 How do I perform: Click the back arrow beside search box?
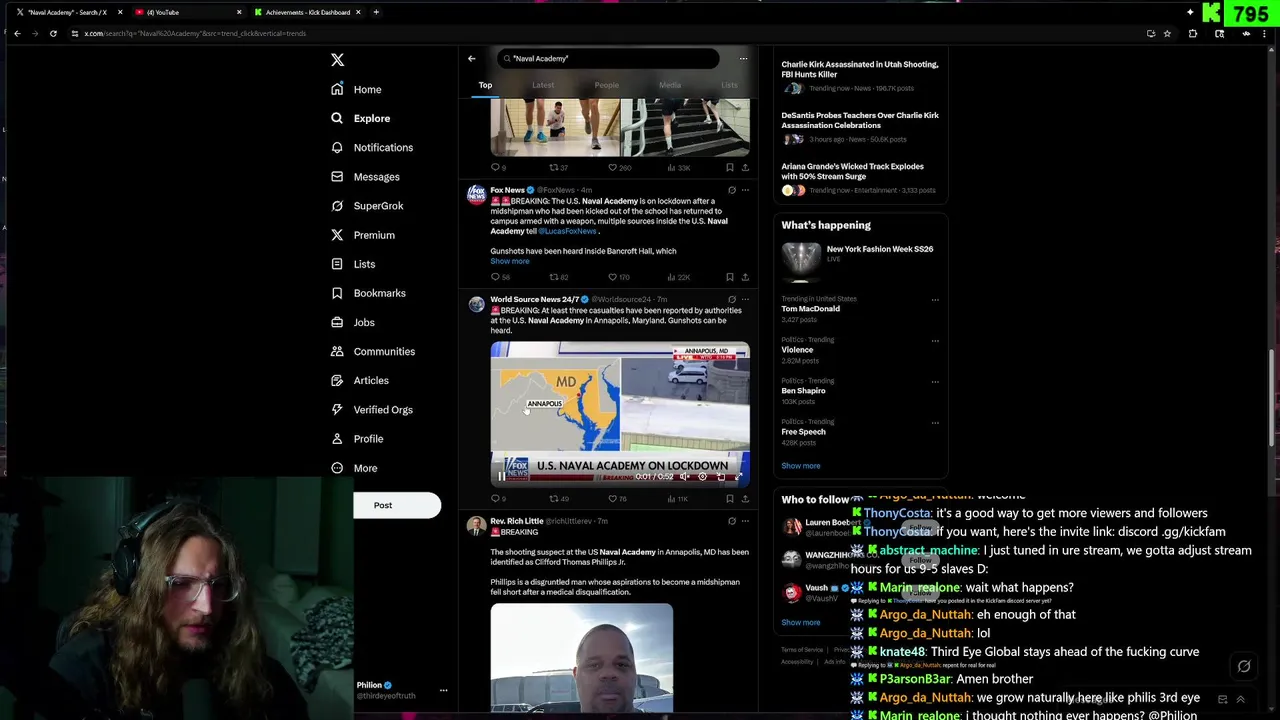pos(472,58)
